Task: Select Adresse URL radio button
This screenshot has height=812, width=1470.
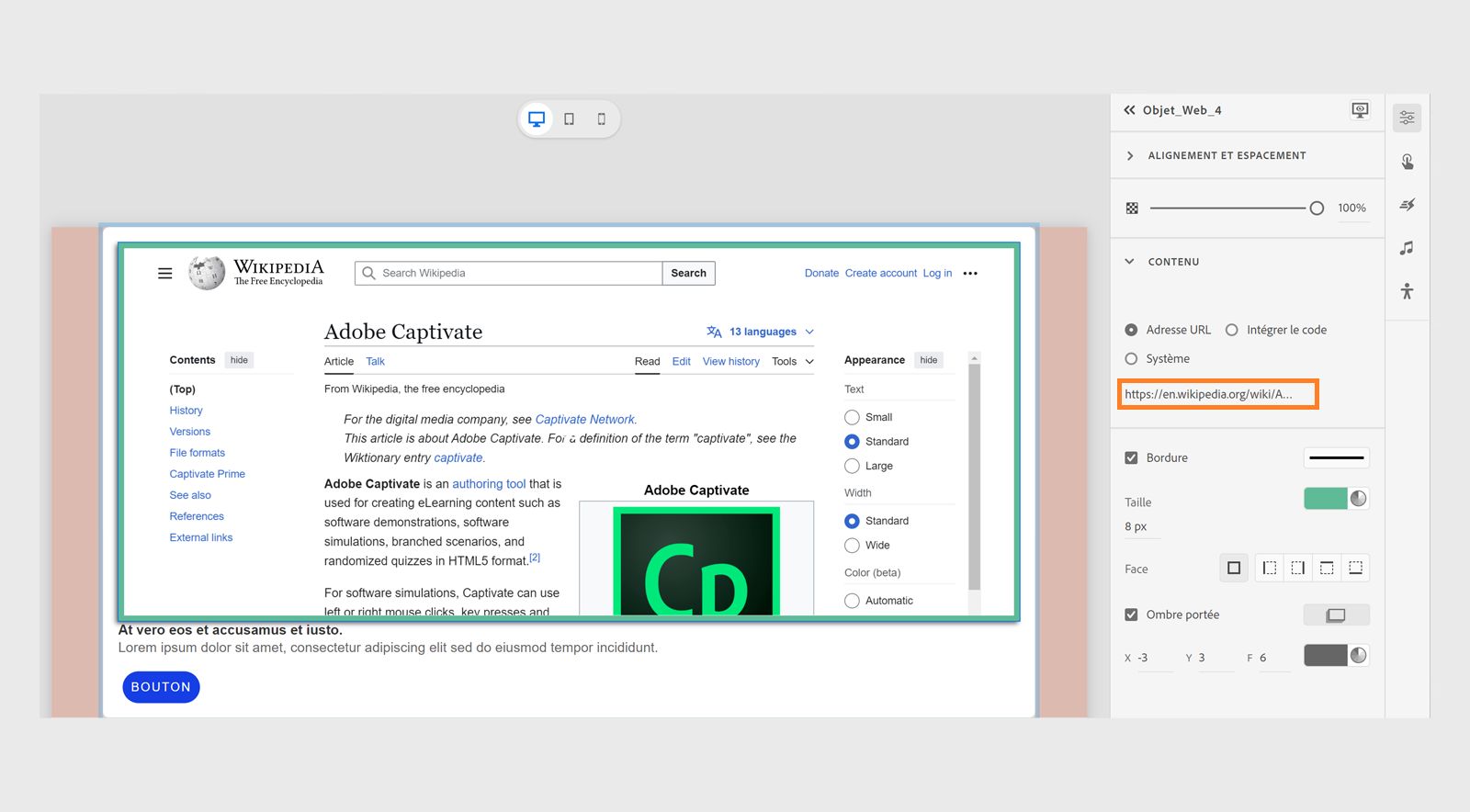Action: [x=1131, y=330]
